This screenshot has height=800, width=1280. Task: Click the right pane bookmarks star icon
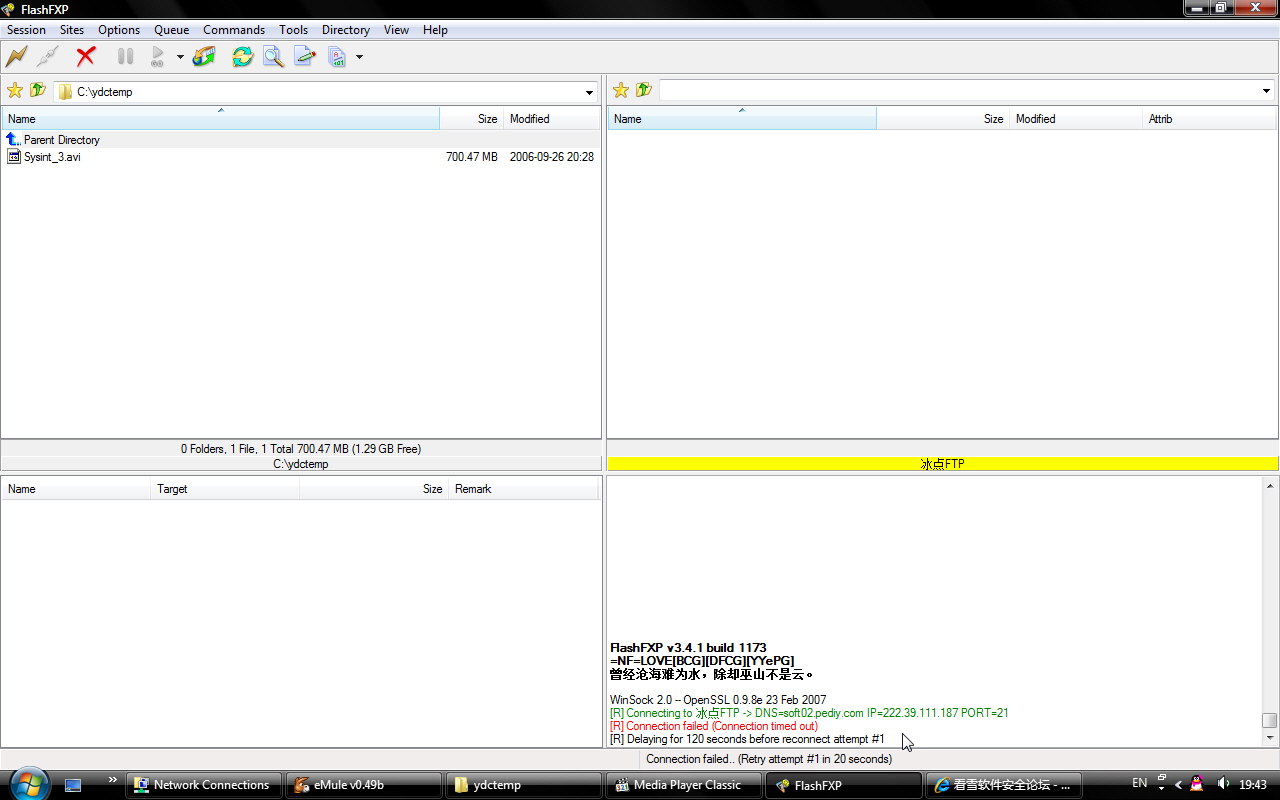[x=621, y=91]
